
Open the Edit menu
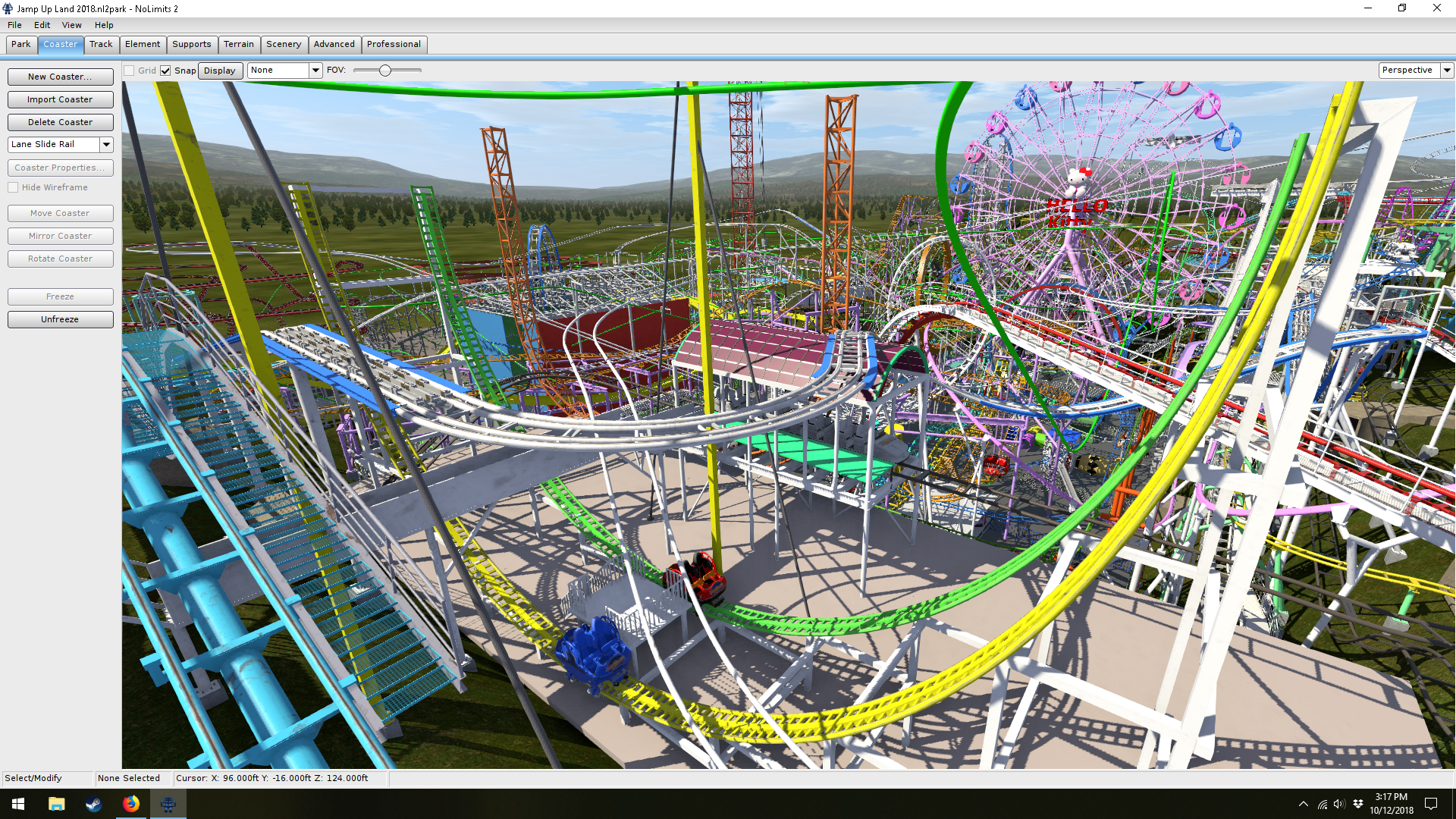pos(42,25)
